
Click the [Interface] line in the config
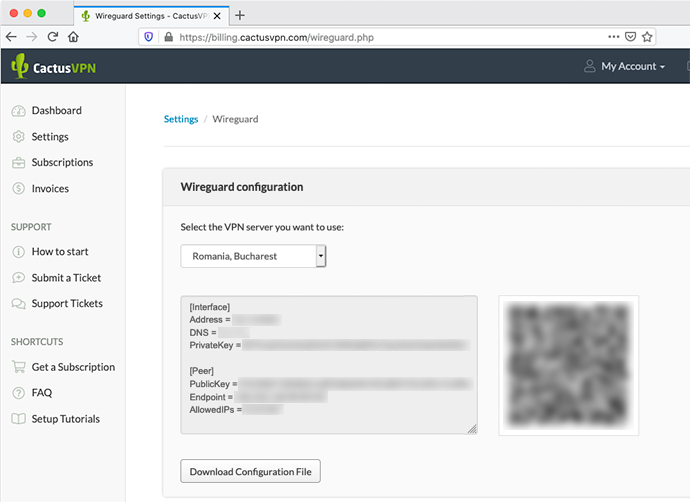(x=209, y=307)
